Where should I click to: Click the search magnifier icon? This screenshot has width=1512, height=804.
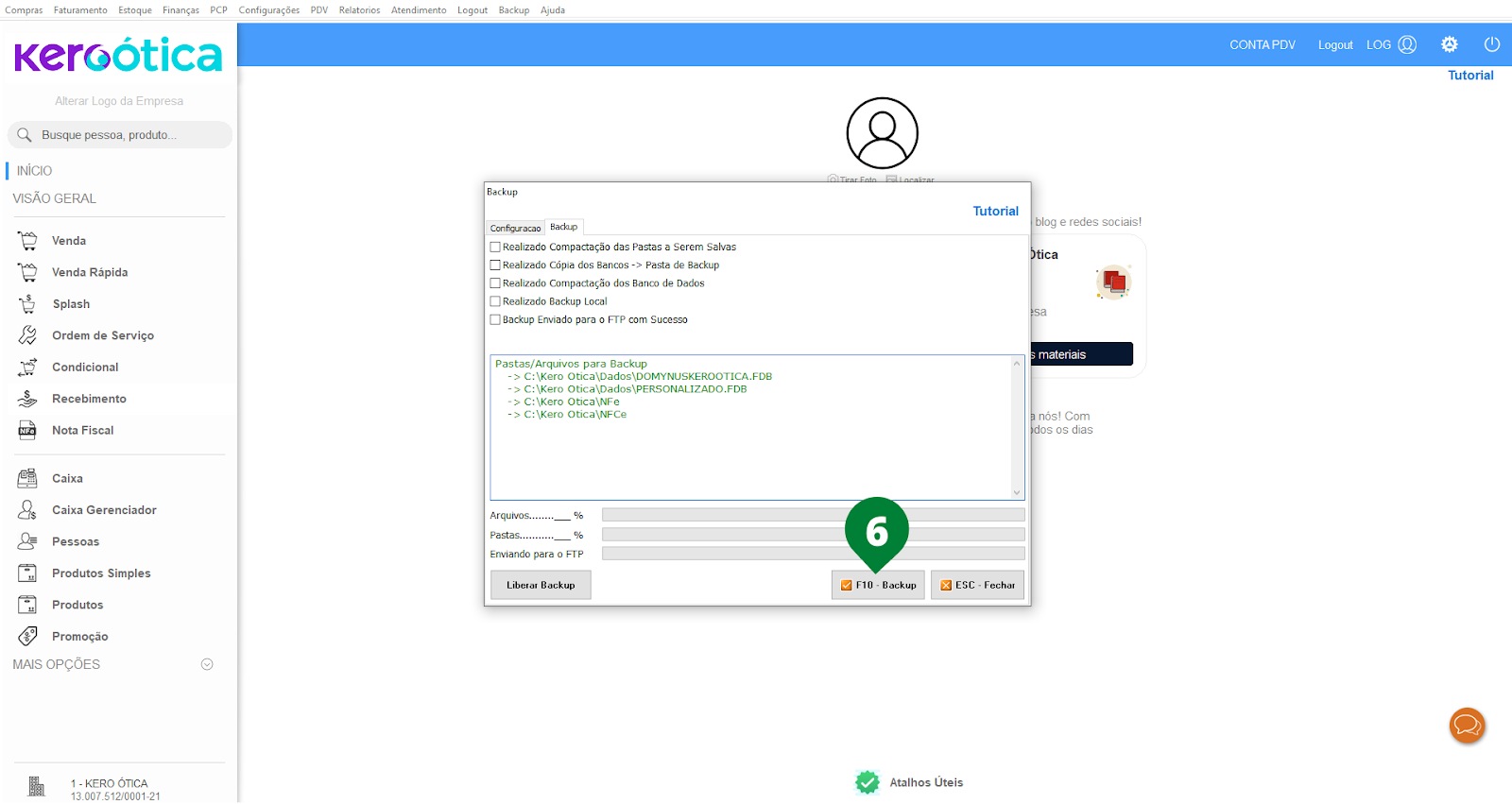(x=25, y=135)
